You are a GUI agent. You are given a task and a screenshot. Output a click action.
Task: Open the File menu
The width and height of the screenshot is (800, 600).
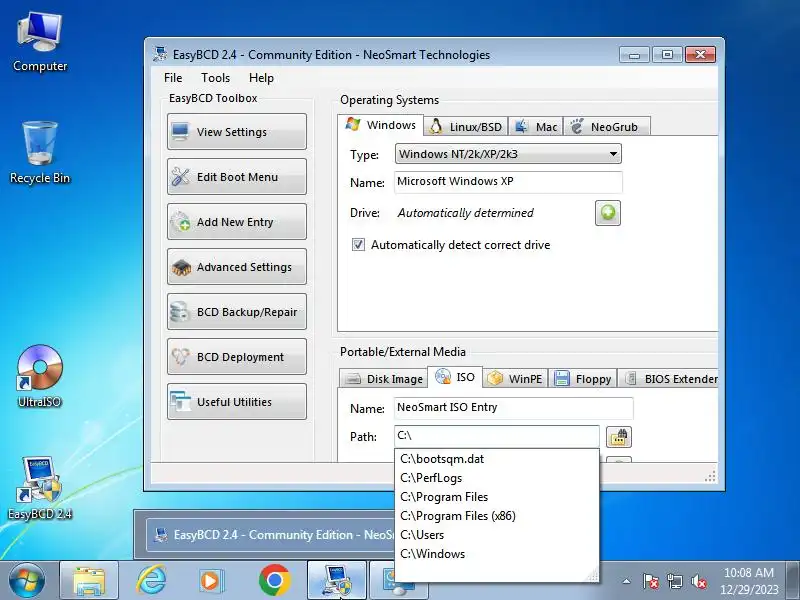[173, 78]
